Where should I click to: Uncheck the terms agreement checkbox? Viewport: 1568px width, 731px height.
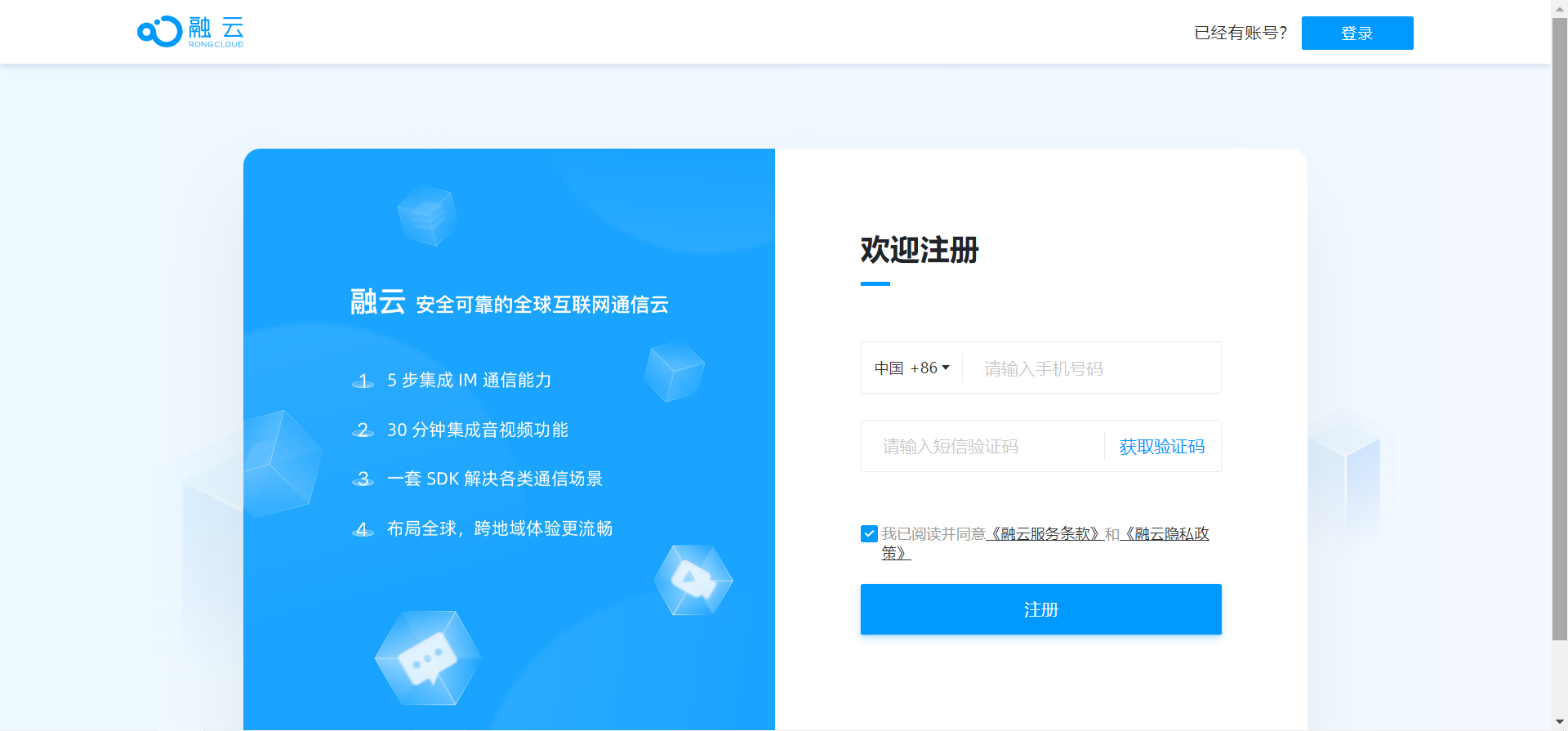click(x=869, y=534)
